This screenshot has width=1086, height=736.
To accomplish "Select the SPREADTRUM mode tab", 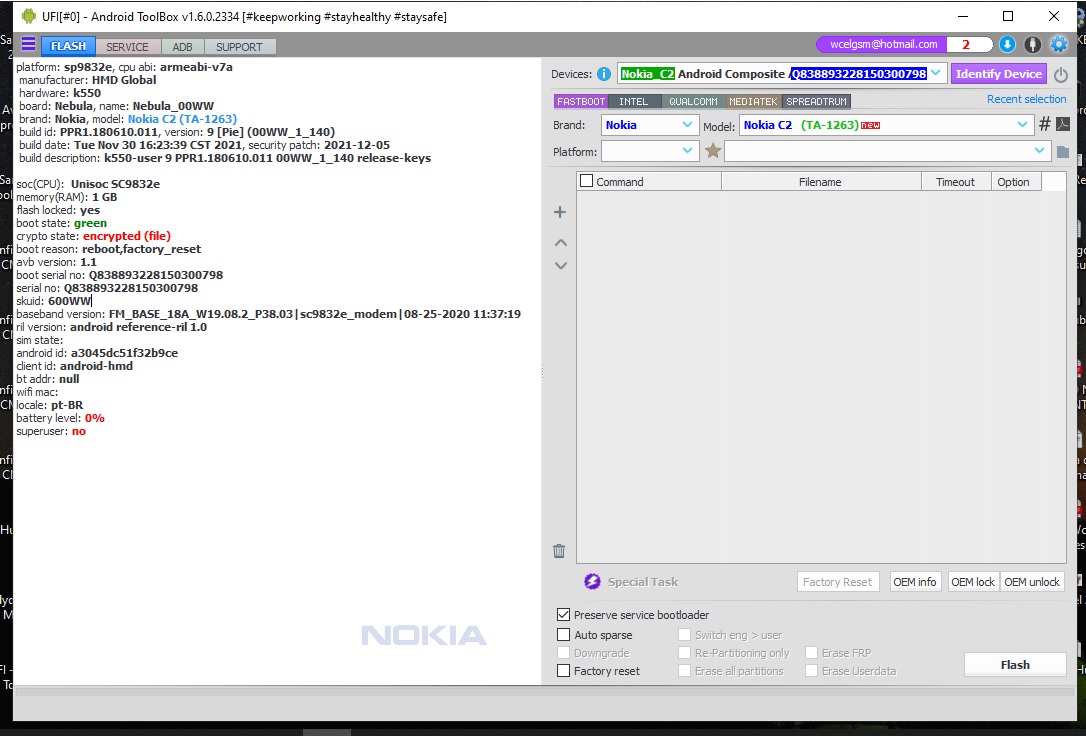I will [817, 102].
